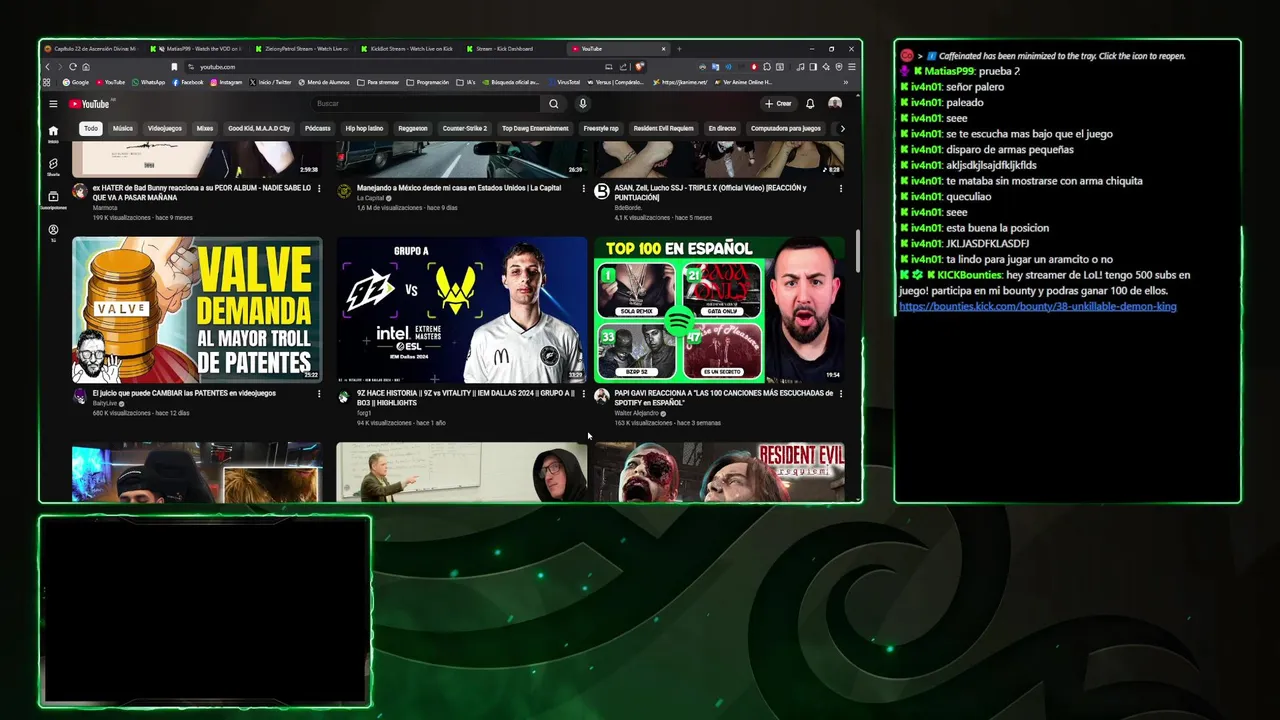The height and width of the screenshot is (720, 1280).
Task: Click the browser back arrow
Action: pos(47,67)
